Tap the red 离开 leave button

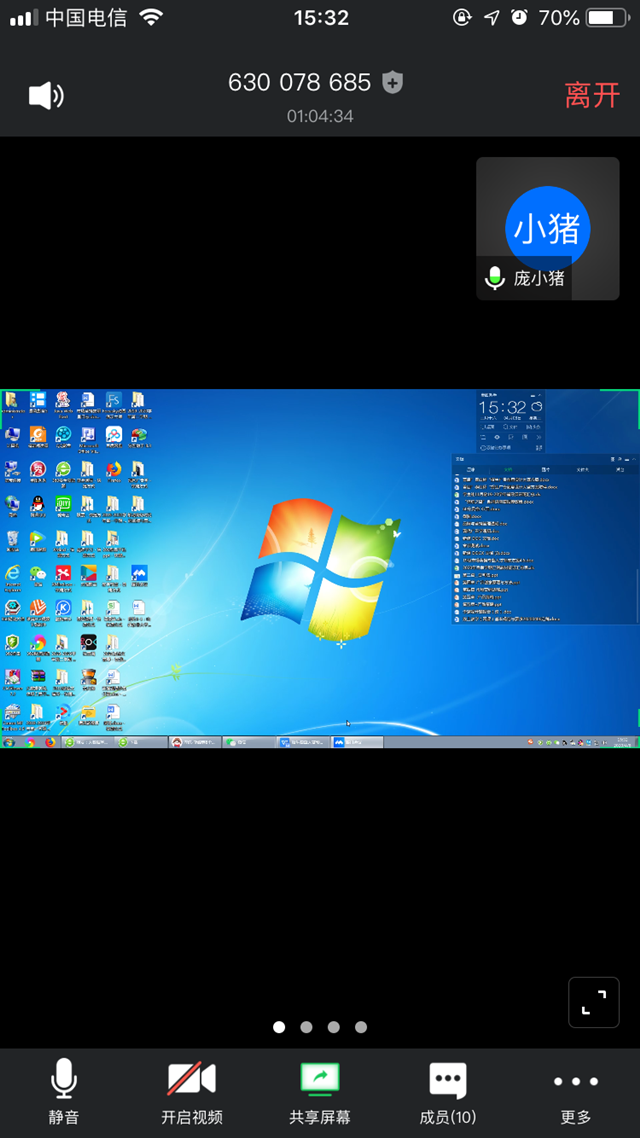tap(592, 95)
